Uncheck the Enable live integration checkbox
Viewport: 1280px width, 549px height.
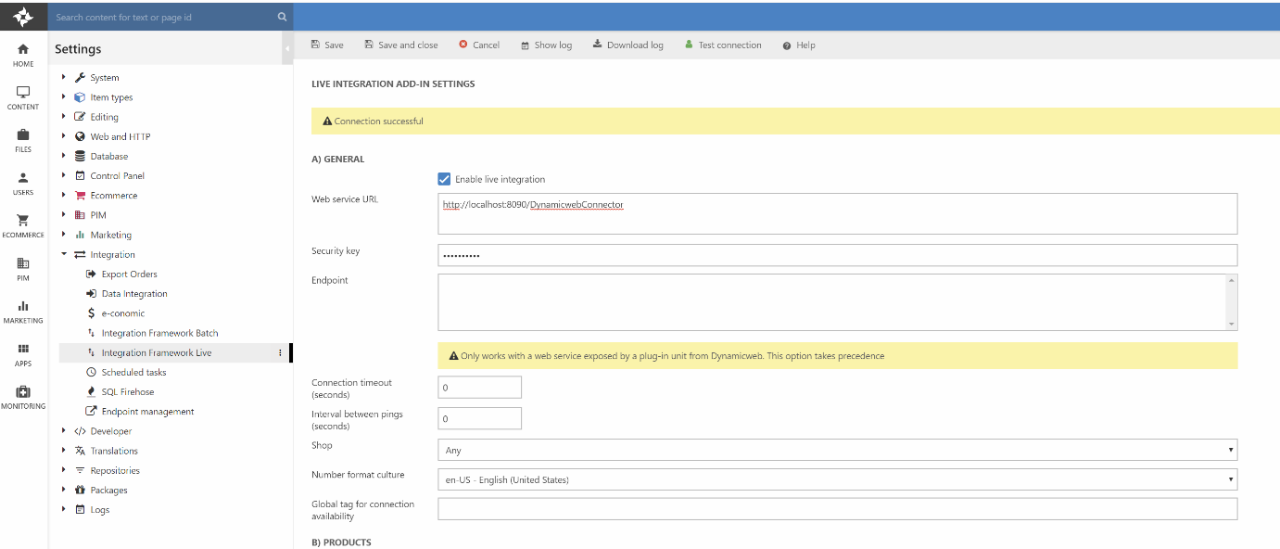444,179
